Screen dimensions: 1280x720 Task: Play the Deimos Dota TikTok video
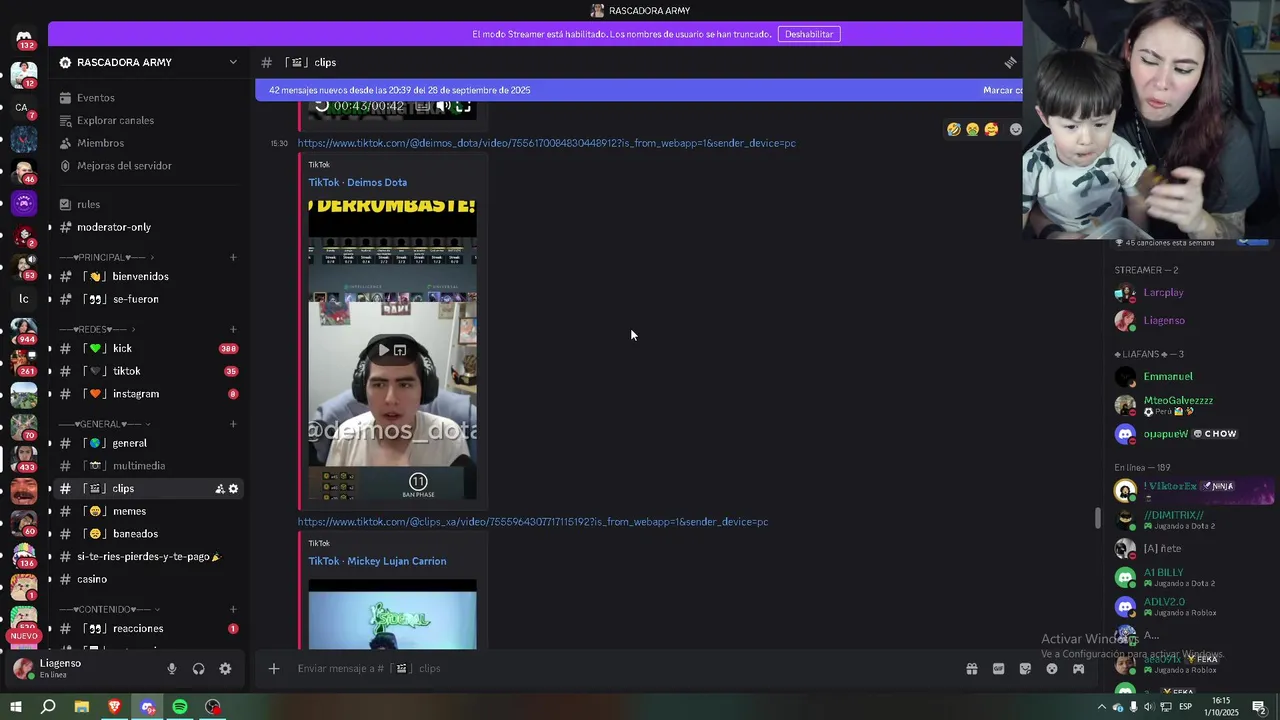383,350
